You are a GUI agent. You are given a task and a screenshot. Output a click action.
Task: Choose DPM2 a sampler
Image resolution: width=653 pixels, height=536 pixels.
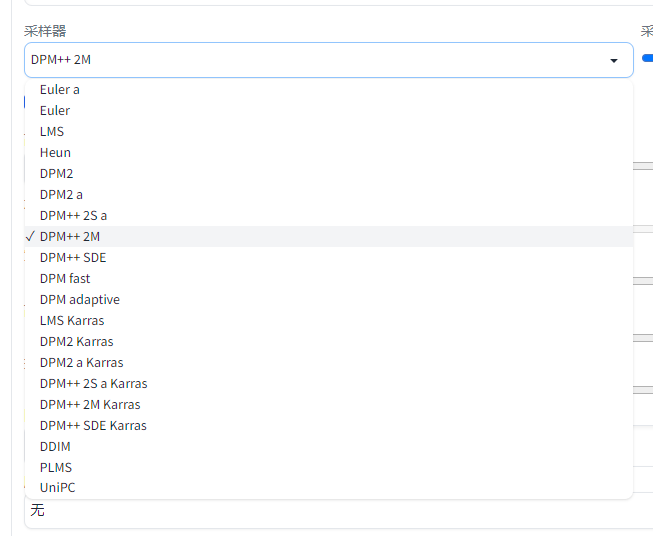tap(61, 195)
